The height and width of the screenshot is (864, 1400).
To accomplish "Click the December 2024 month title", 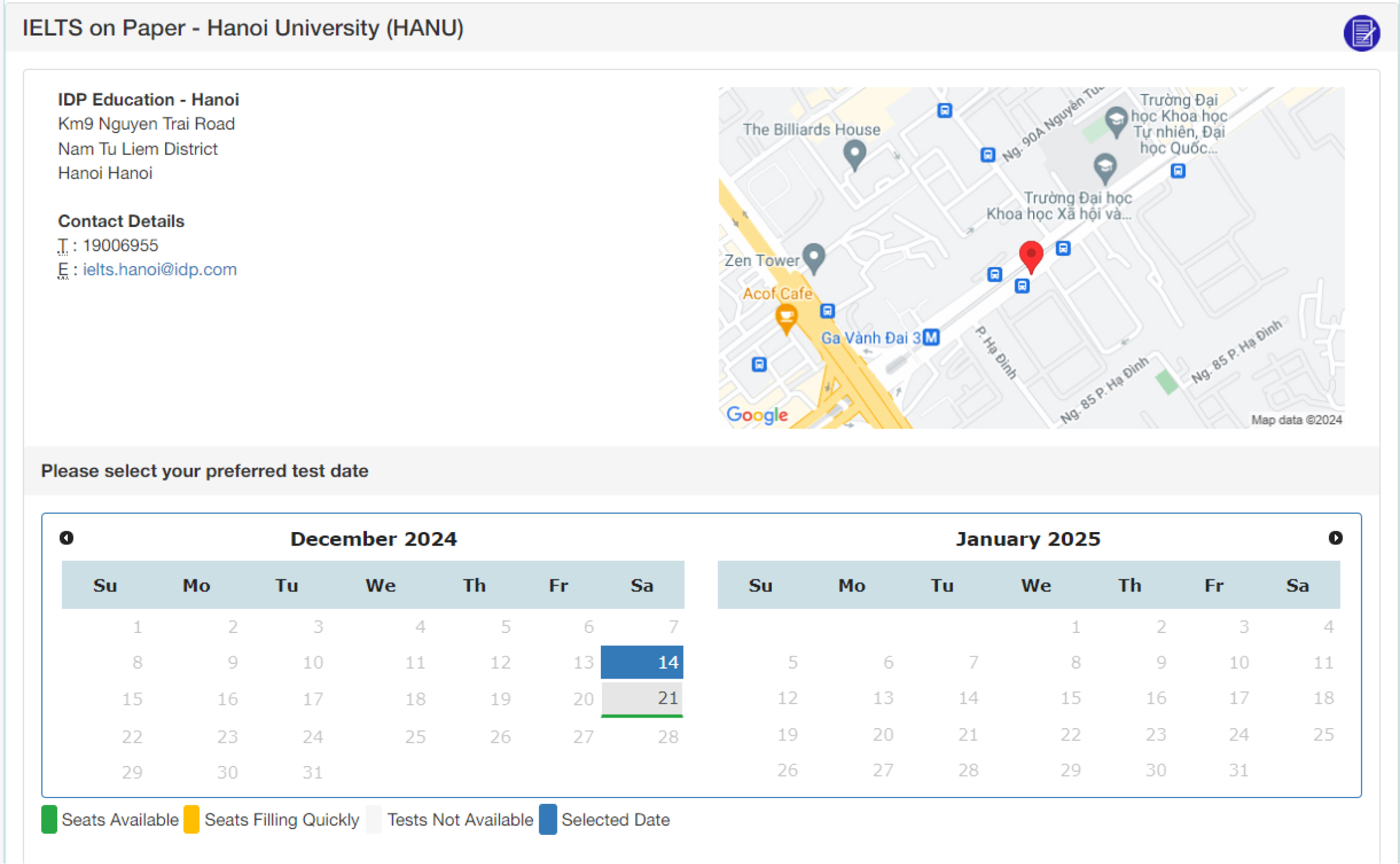I will click(373, 538).
